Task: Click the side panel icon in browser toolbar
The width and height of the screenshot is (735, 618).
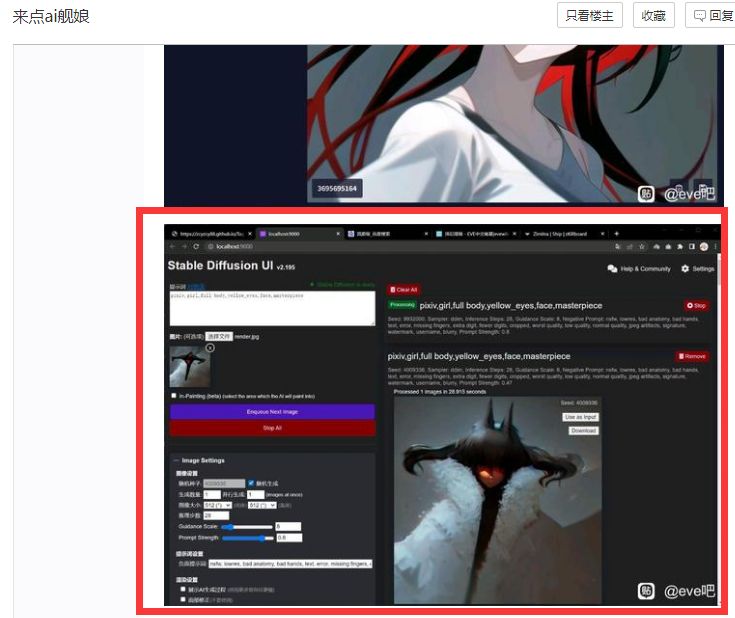Action: 692,247
